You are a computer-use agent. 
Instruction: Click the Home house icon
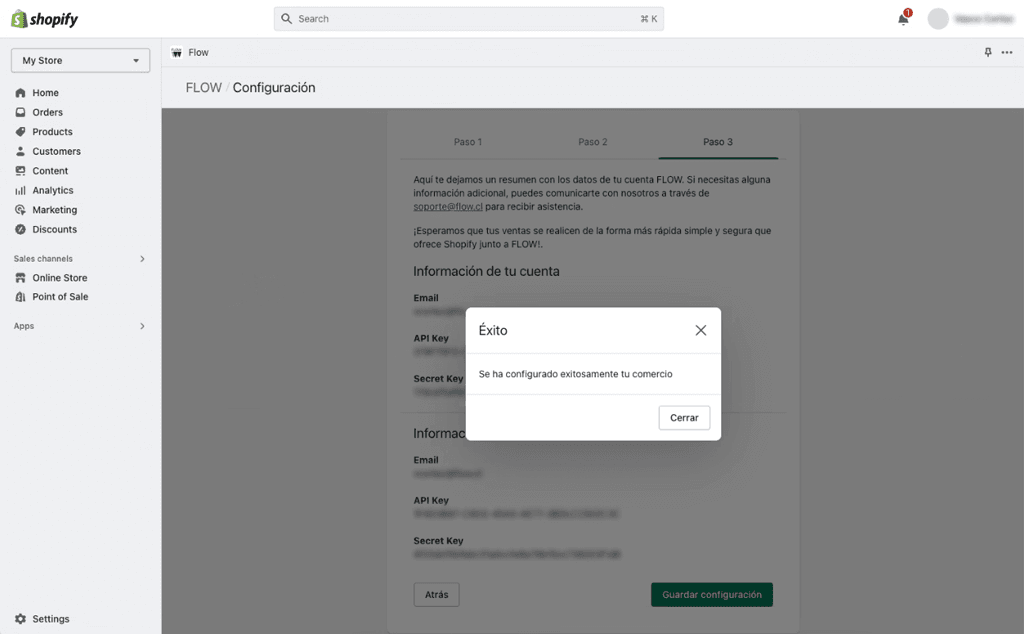20,93
